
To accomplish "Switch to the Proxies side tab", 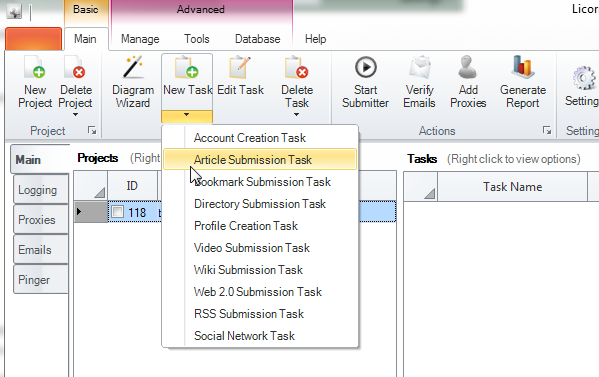I will [x=40, y=220].
